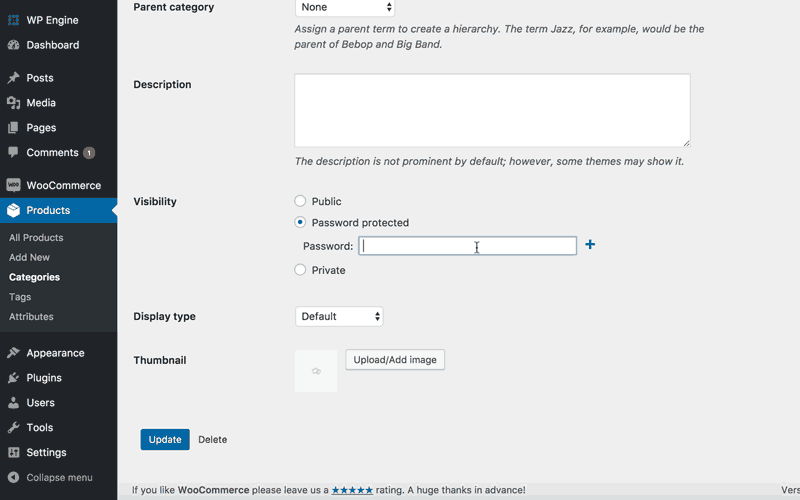This screenshot has width=800, height=500.
Task: Click the WP Engine sidebar icon
Action: (14, 20)
